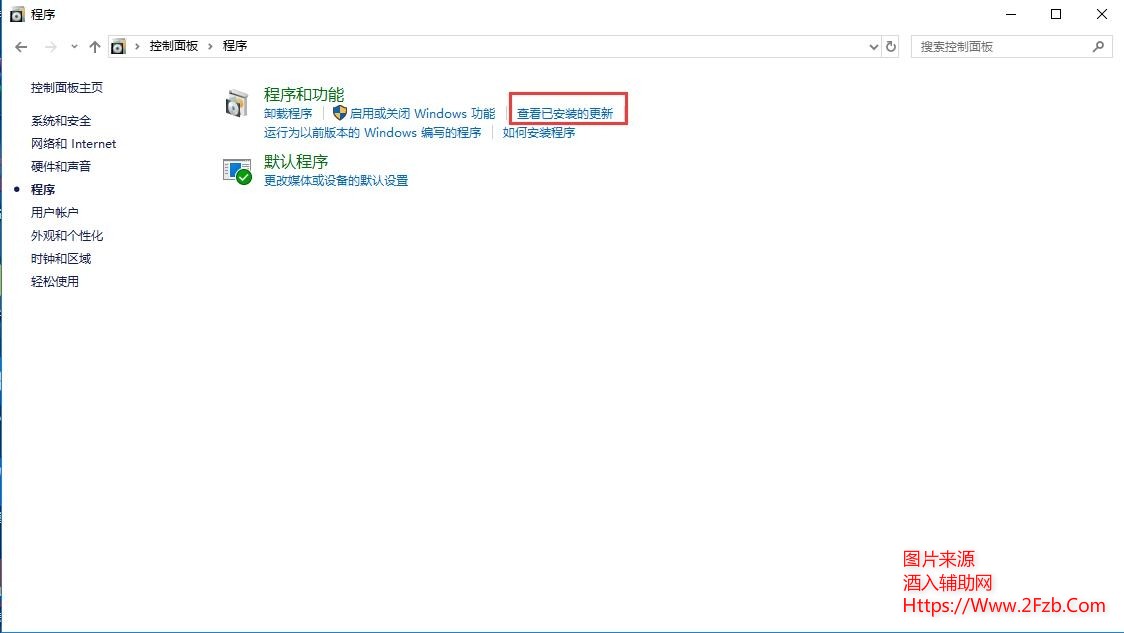Close the 程序 window
The height and width of the screenshot is (633, 1124).
[x=1102, y=14]
